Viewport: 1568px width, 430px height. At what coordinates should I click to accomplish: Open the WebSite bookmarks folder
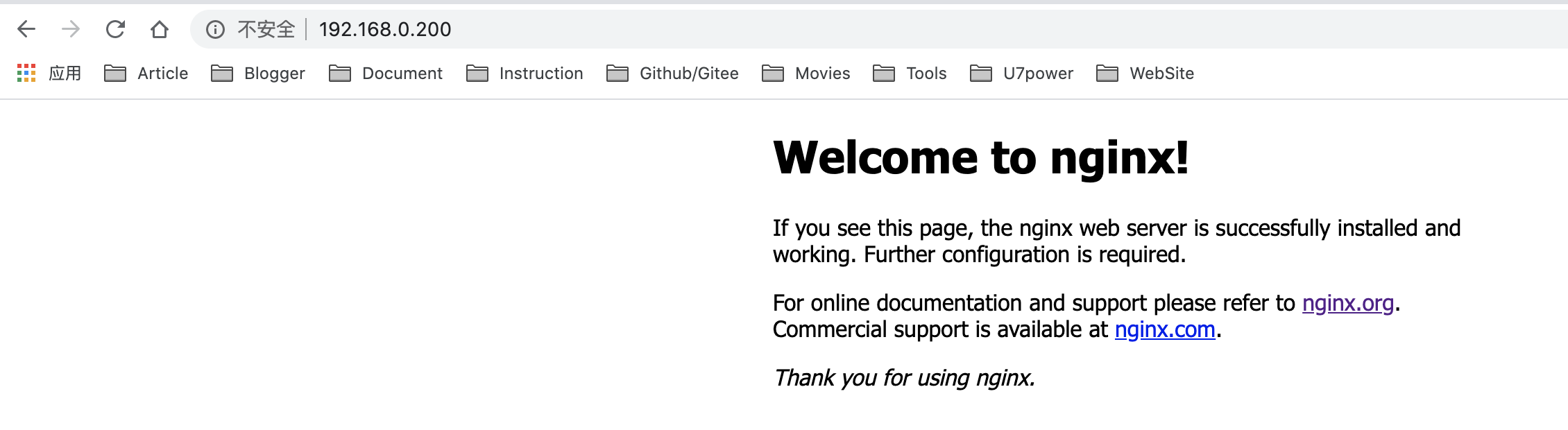(x=1145, y=73)
